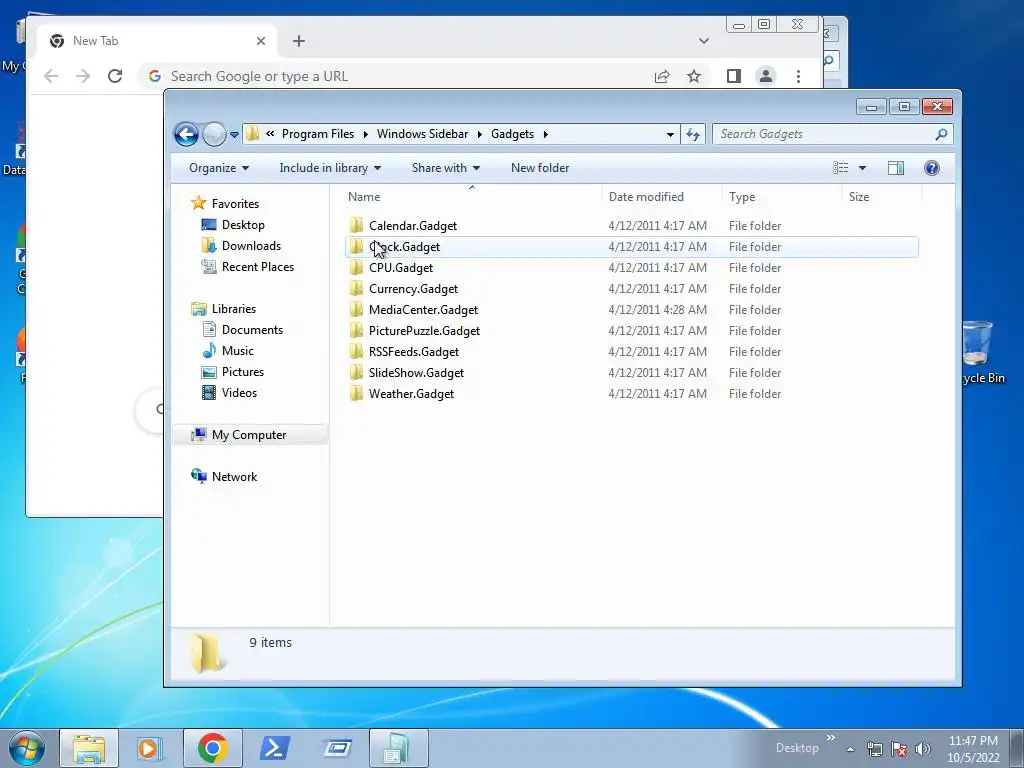The image size is (1024, 768).
Task: Click the Explorer Back arrow button
Action: 186,135
